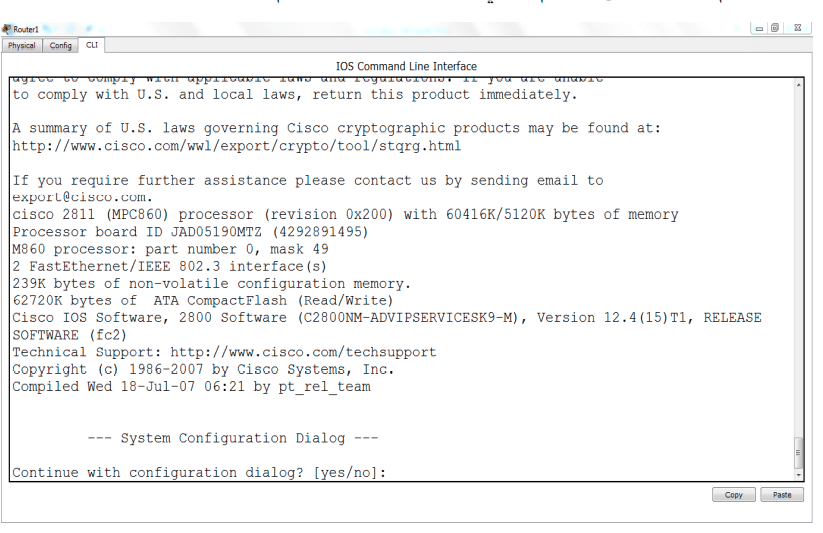Click the 'SOFTWARE (fc2)' line
Image resolution: width=823 pixels, height=533 pixels.
click(69, 336)
